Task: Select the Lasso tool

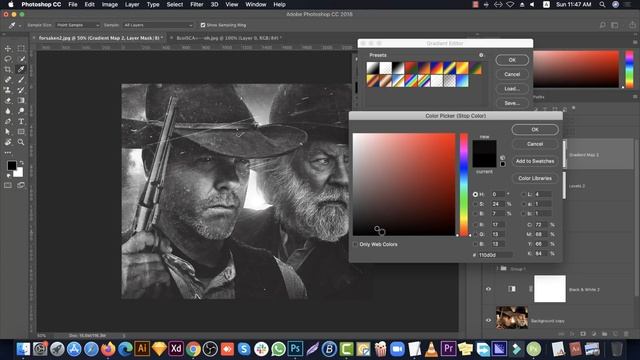Action: 8,59
